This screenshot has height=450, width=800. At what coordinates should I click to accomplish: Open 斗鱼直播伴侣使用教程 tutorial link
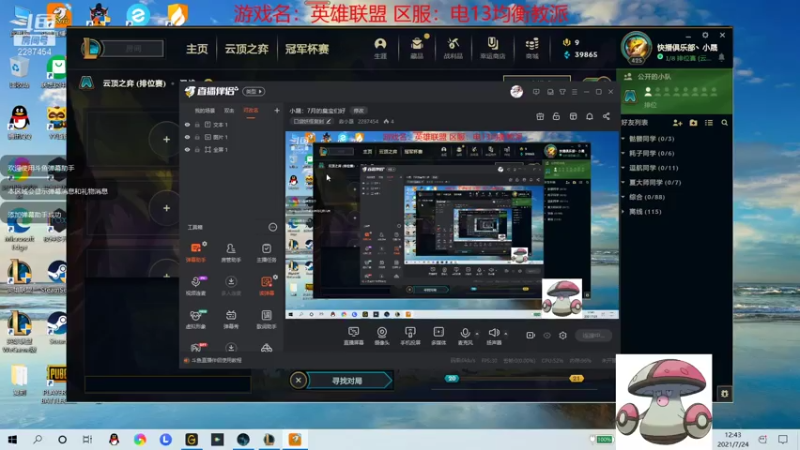coord(216,360)
